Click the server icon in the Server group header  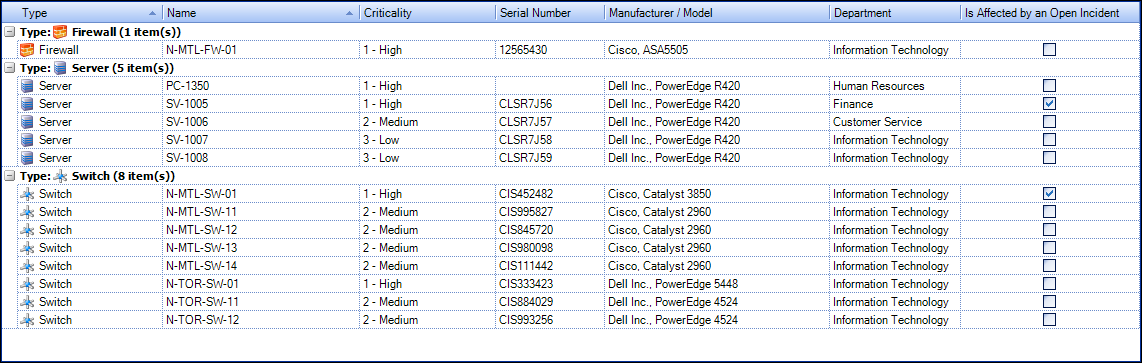[x=60, y=68]
